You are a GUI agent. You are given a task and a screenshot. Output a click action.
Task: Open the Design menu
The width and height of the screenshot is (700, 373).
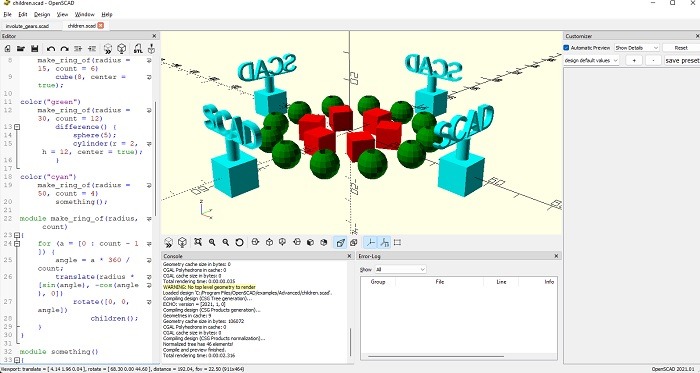tap(42, 14)
